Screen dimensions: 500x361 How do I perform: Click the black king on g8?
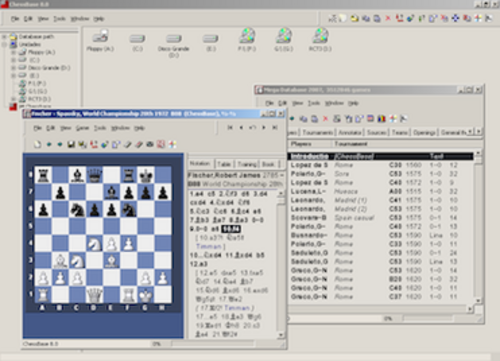pos(146,175)
